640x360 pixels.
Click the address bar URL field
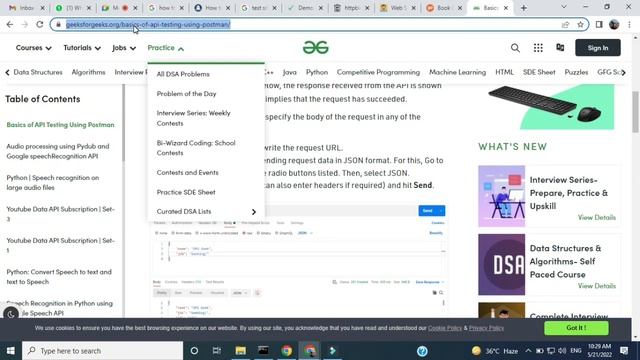(319, 24)
